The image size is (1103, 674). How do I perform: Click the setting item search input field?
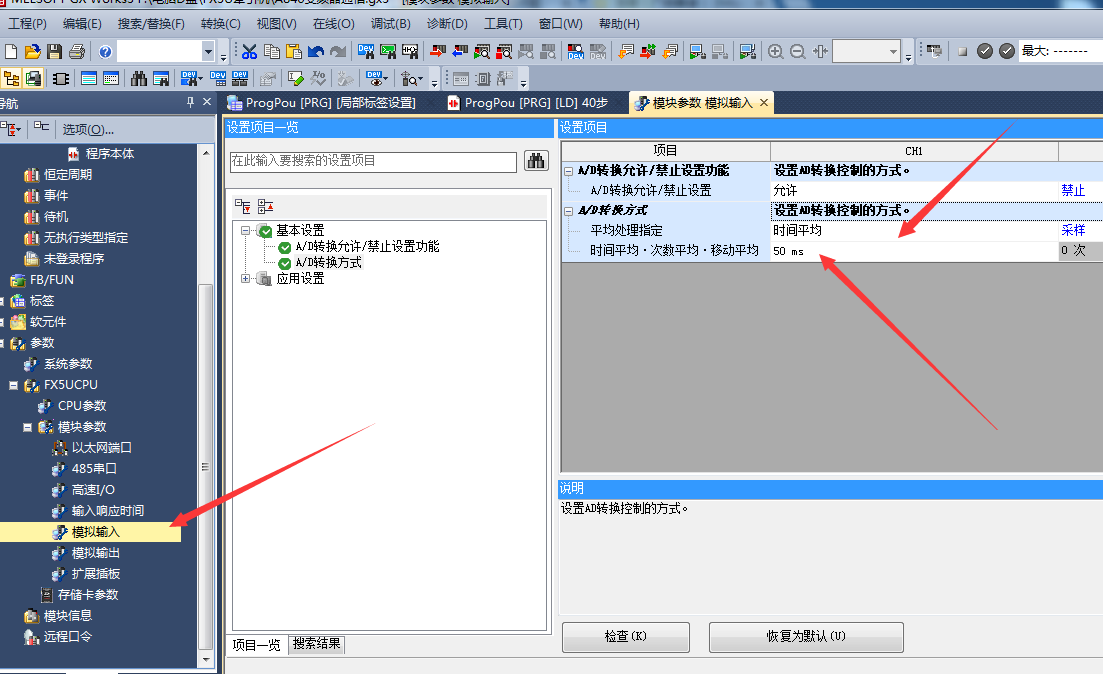click(372, 161)
